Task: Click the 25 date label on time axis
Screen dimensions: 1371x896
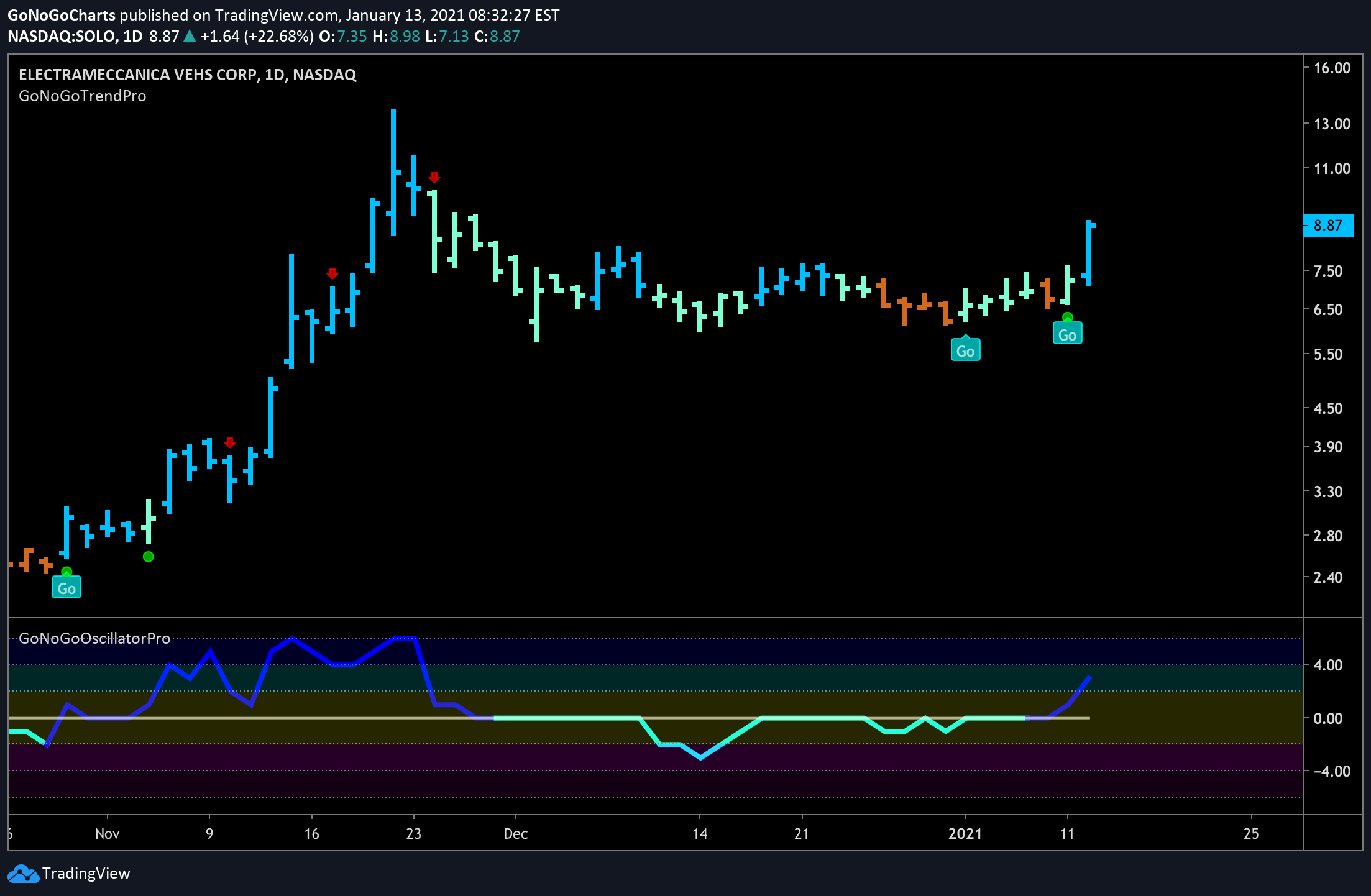Action: tap(1251, 834)
